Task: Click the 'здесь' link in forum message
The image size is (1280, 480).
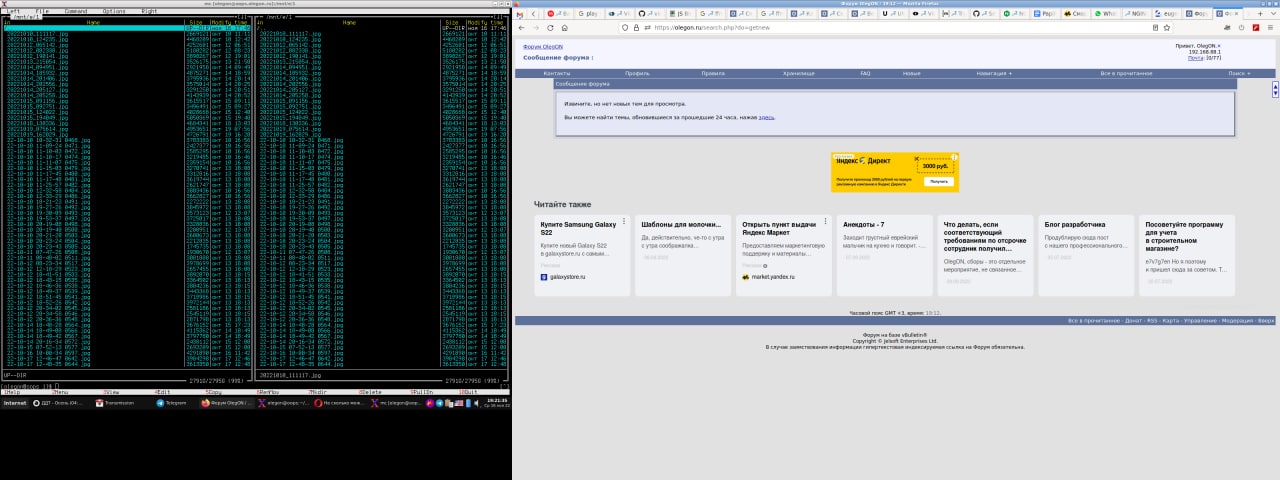Action: pos(766,117)
